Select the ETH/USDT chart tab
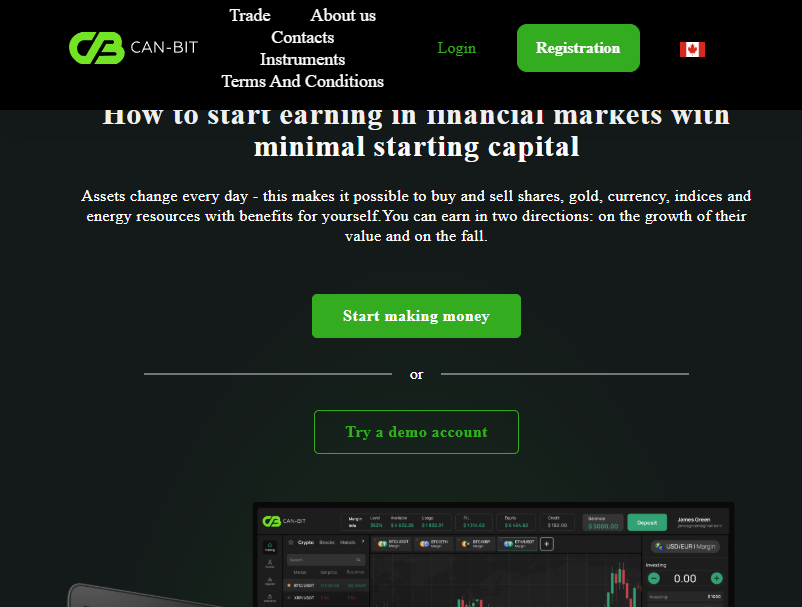The width and height of the screenshot is (802, 607). click(x=517, y=544)
